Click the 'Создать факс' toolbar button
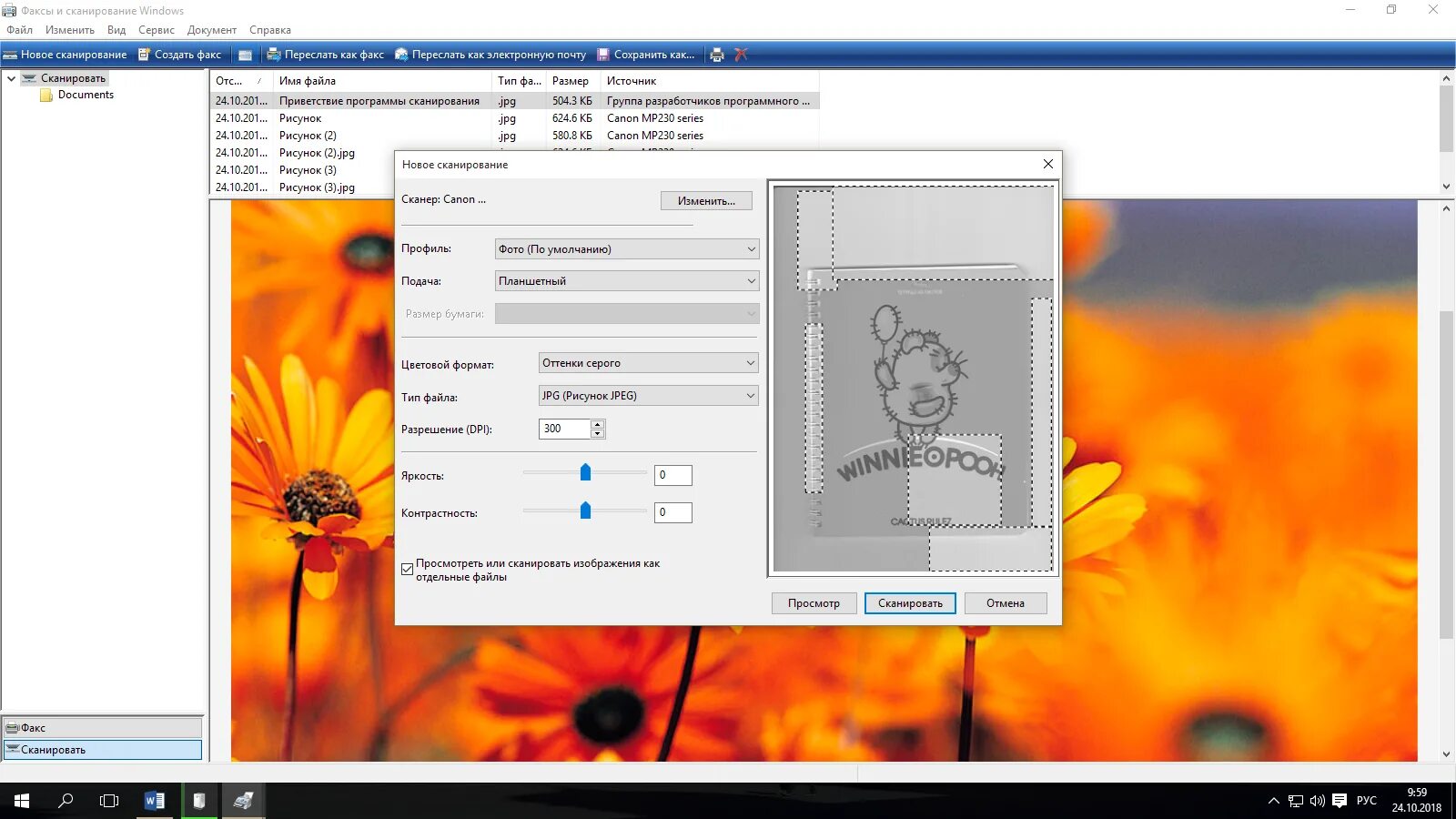Screen dimensions: 1456x819 pos(179,55)
